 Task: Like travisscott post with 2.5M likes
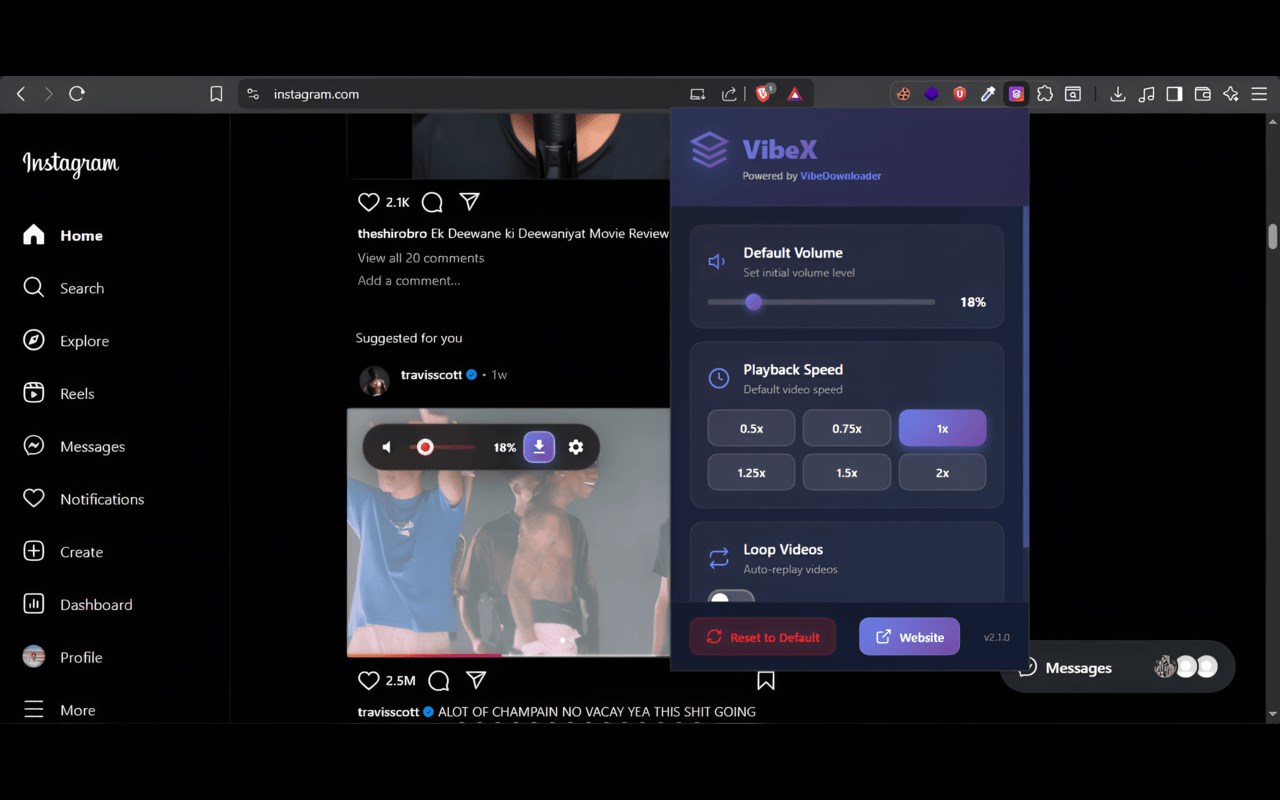pyautogui.click(x=369, y=681)
